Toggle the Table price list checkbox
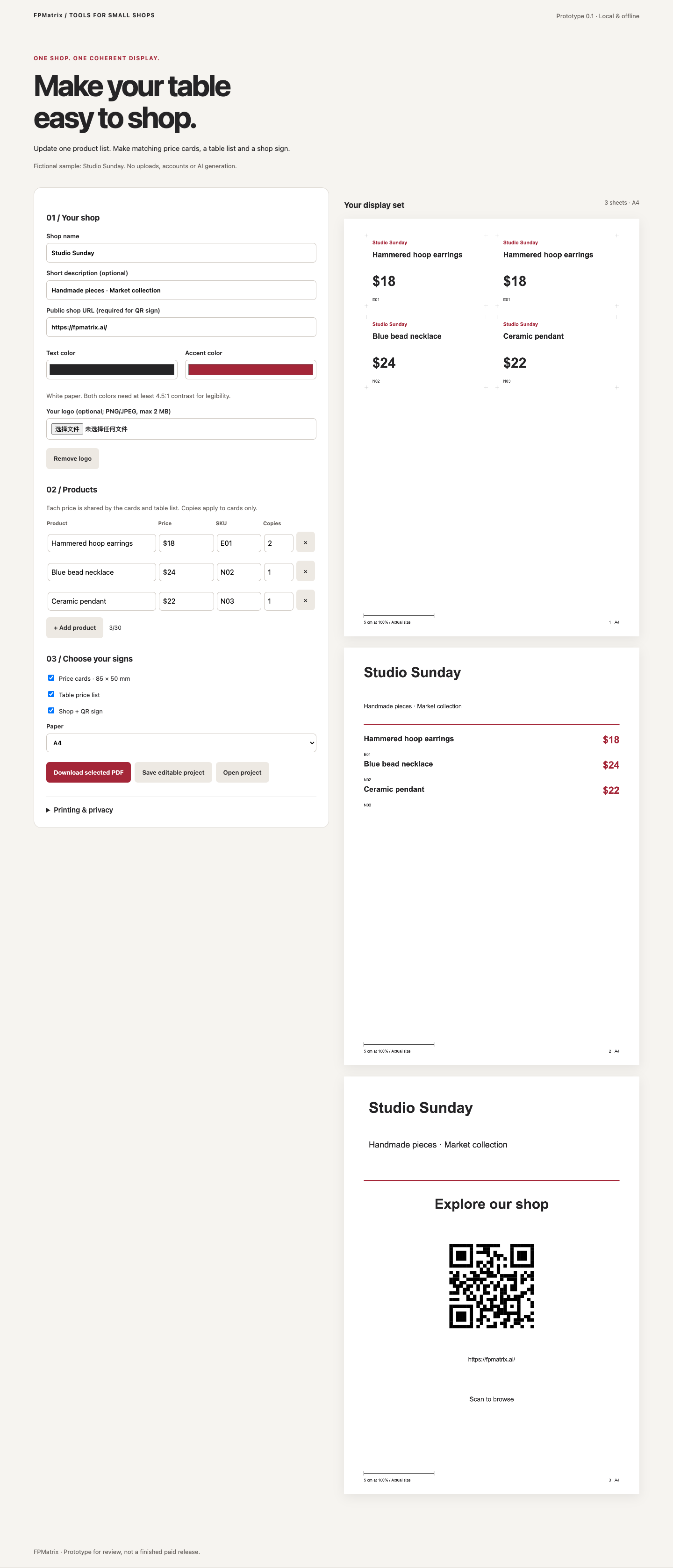Viewport: 673px width, 1568px height. tap(51, 694)
